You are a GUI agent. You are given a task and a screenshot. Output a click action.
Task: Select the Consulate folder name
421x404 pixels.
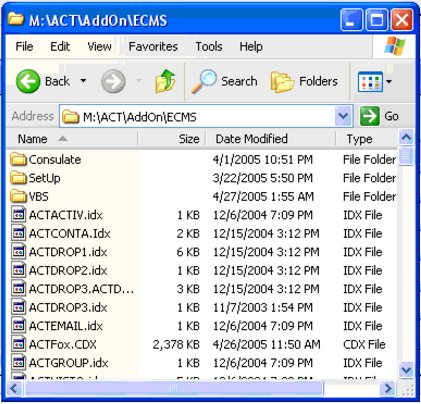click(x=55, y=159)
